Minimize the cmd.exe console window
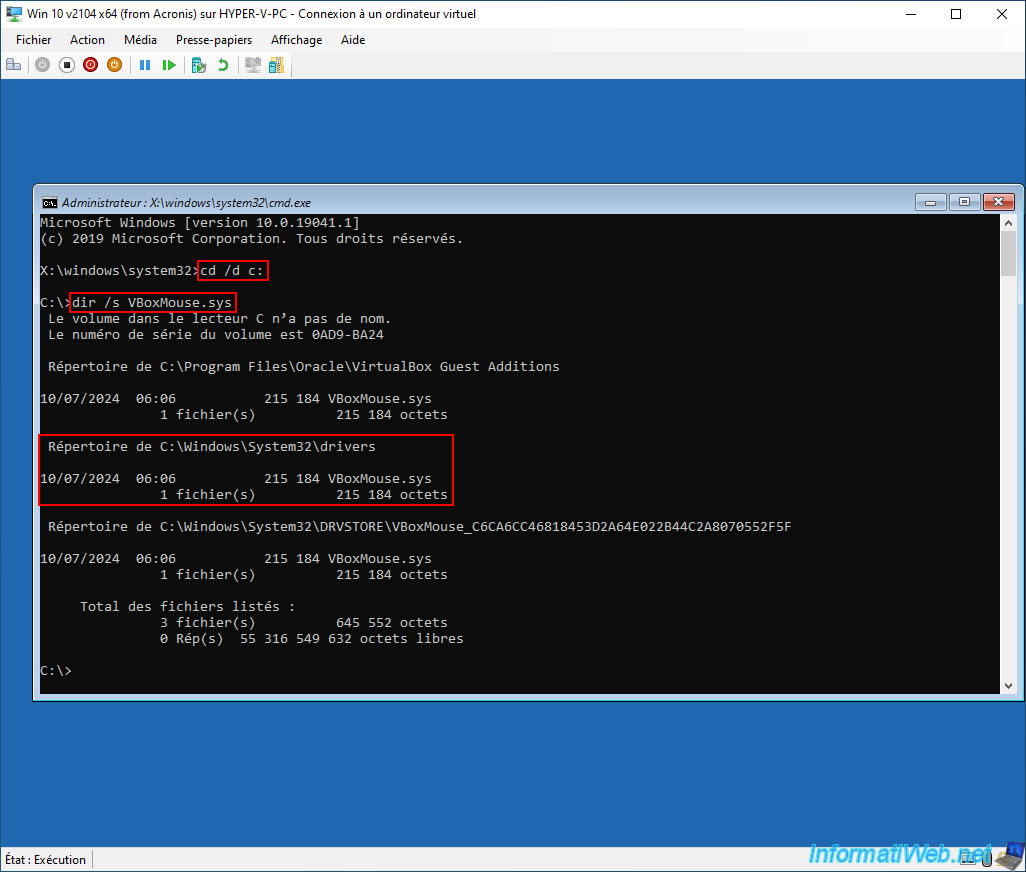 pos(930,202)
